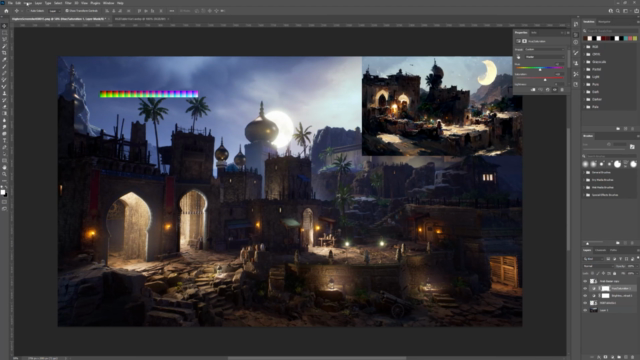Open collapsed Clone Source panel icon

(576, 63)
